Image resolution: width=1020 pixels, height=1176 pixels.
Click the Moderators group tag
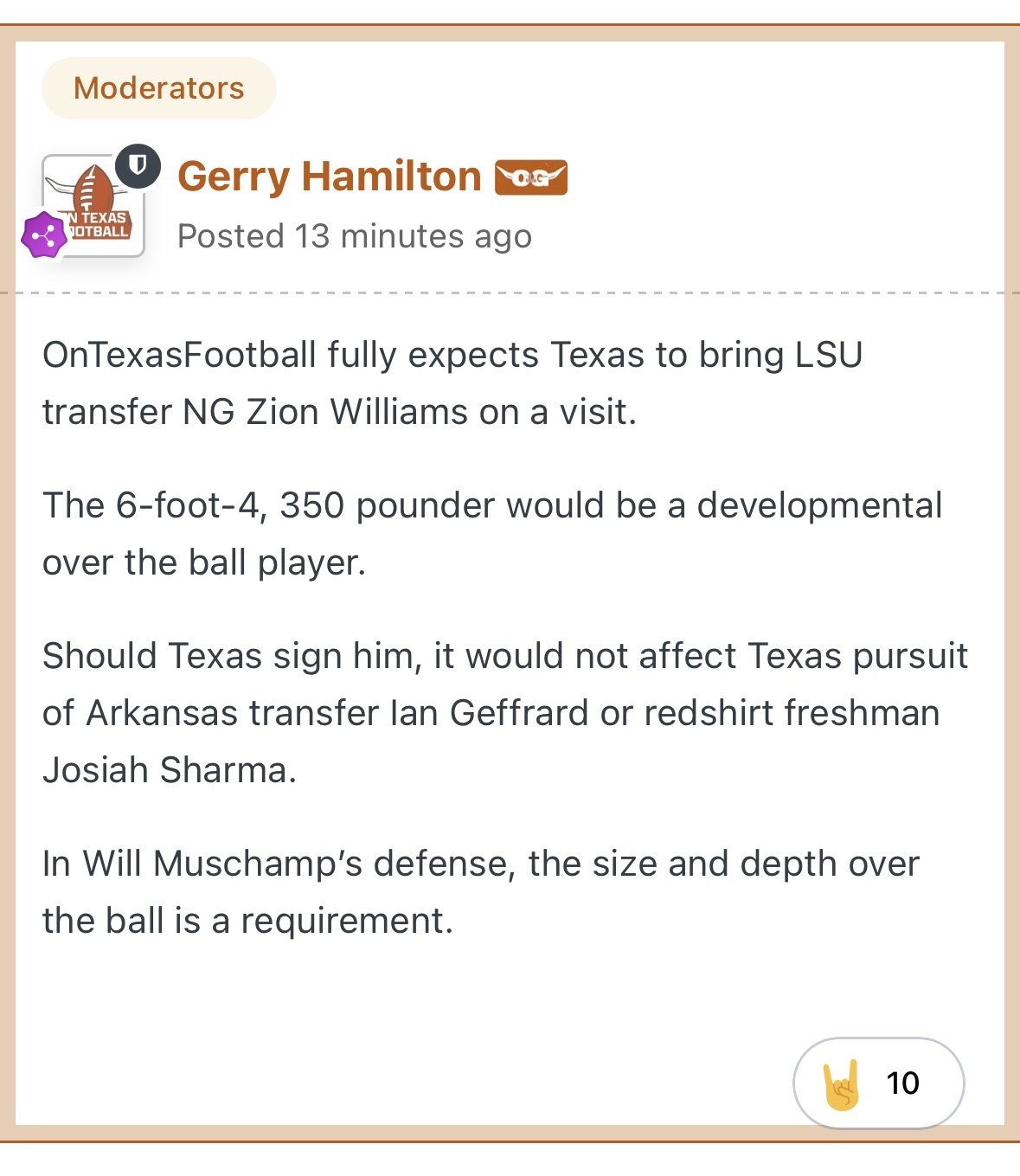click(x=159, y=88)
